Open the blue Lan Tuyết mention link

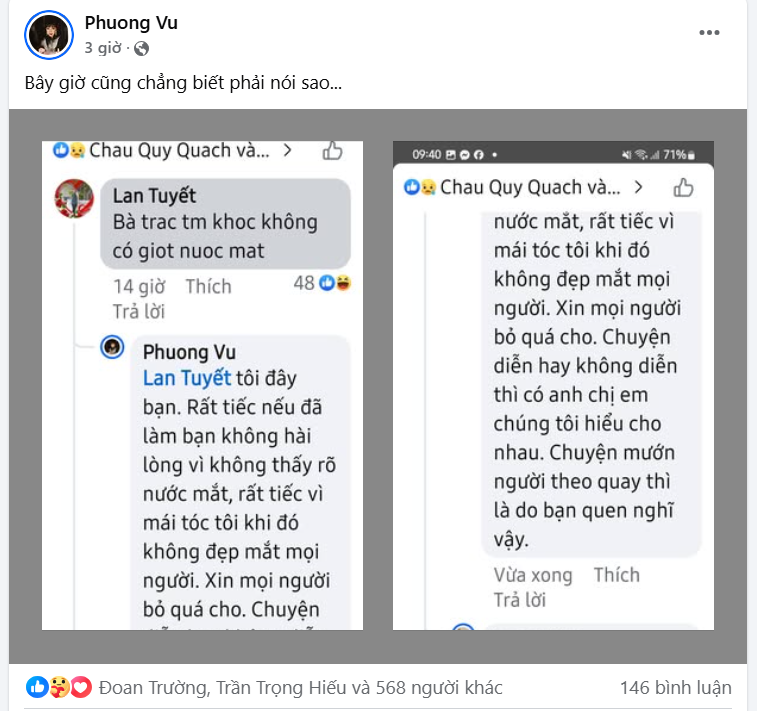click(187, 378)
